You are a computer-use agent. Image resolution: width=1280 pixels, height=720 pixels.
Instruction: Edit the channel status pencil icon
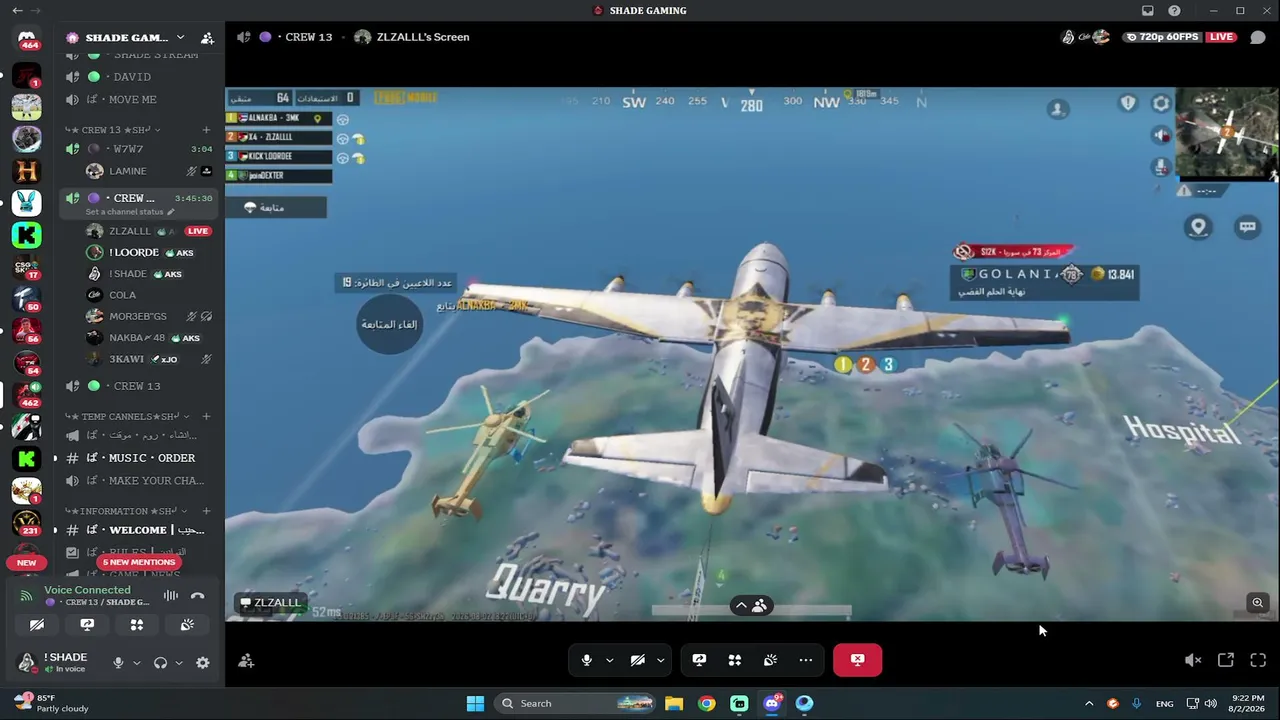170,212
